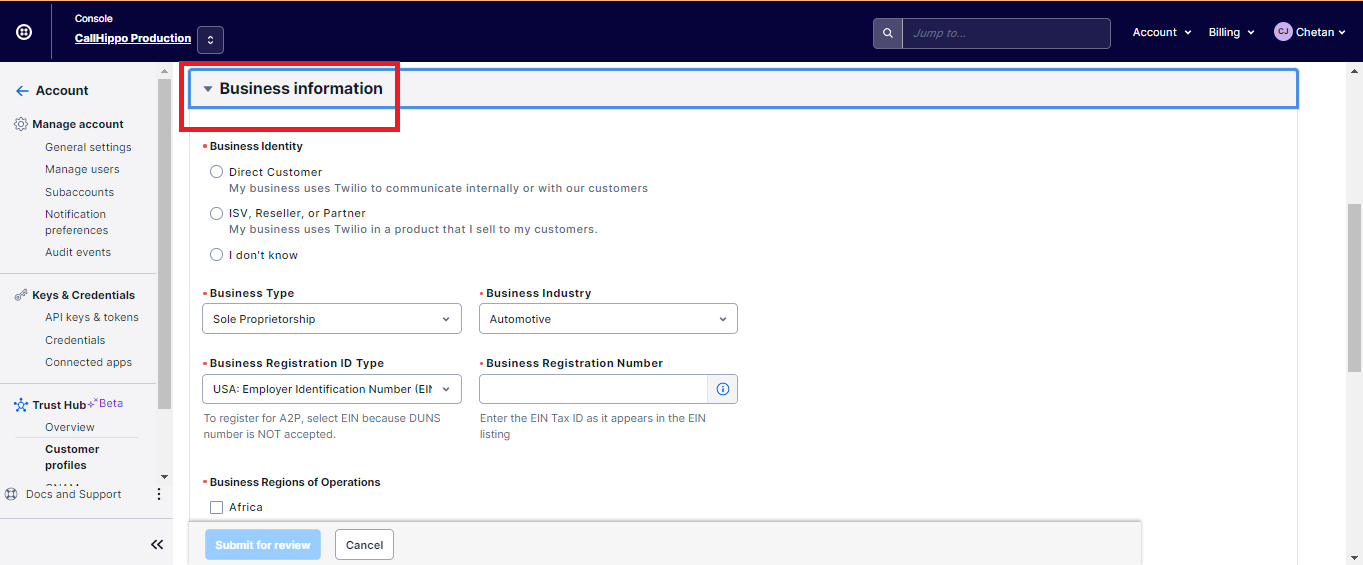Click the CallHippo Production account link
This screenshot has width=1363, height=565.
point(133,38)
